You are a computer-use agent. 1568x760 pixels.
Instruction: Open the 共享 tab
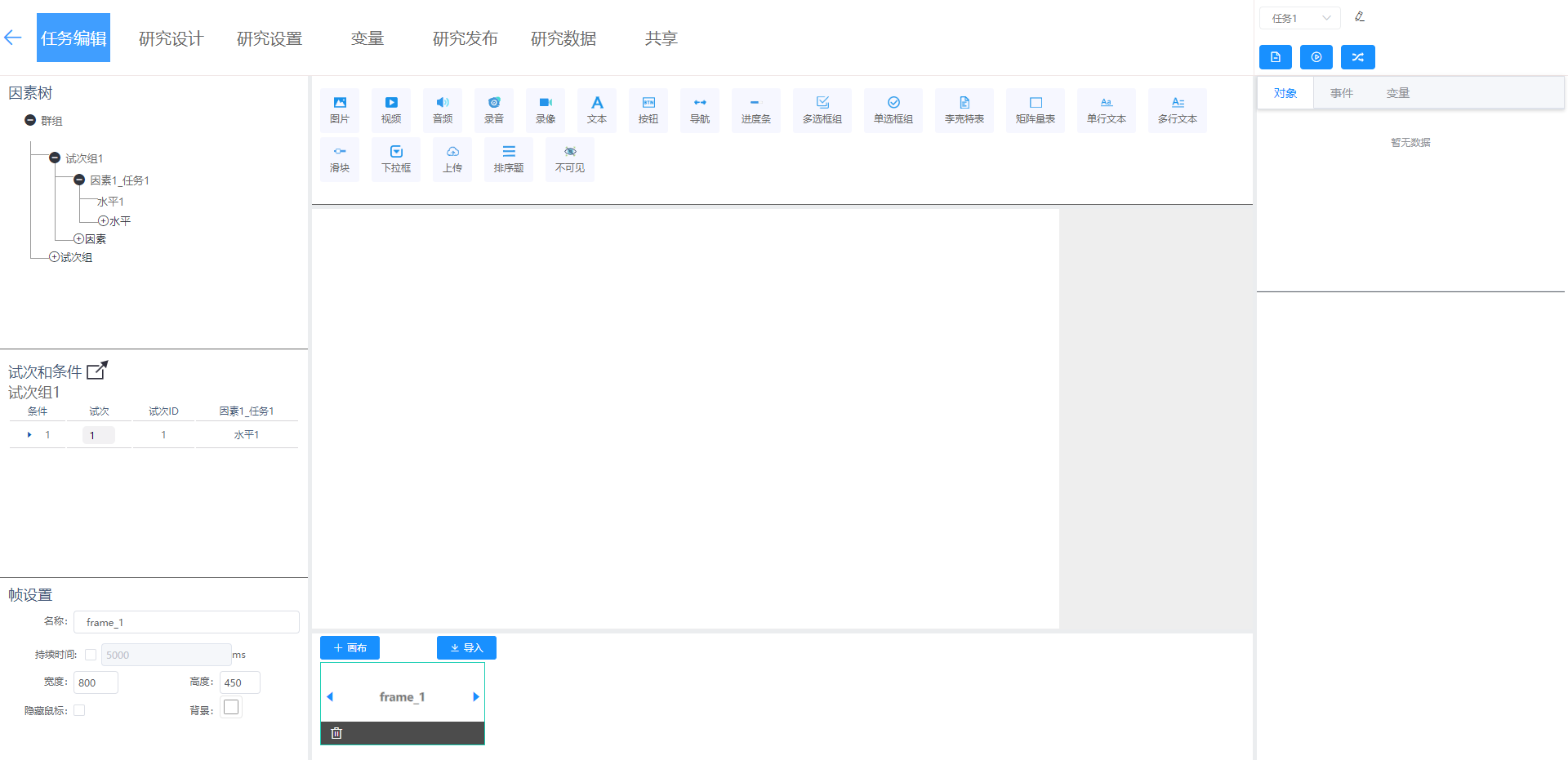tap(661, 38)
